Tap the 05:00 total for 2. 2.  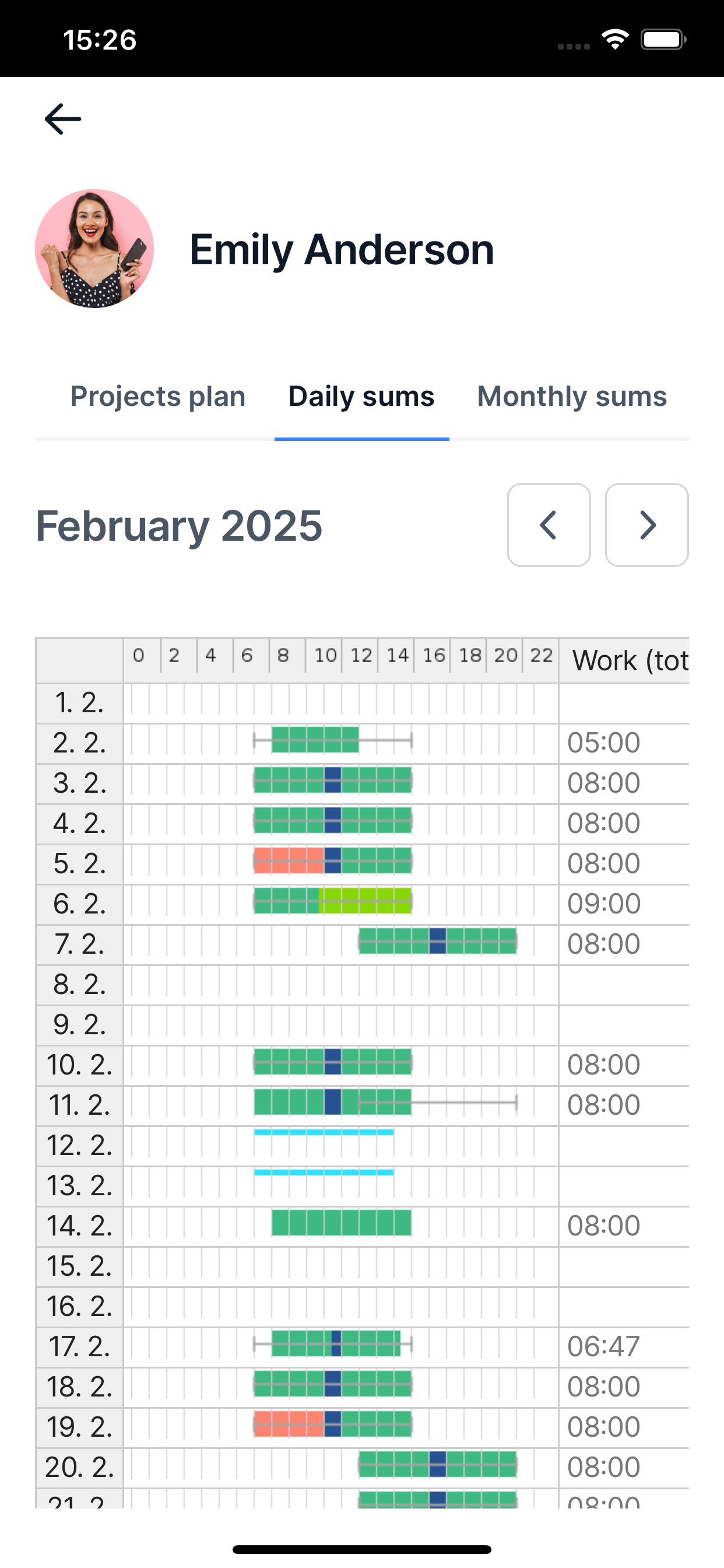coord(603,743)
